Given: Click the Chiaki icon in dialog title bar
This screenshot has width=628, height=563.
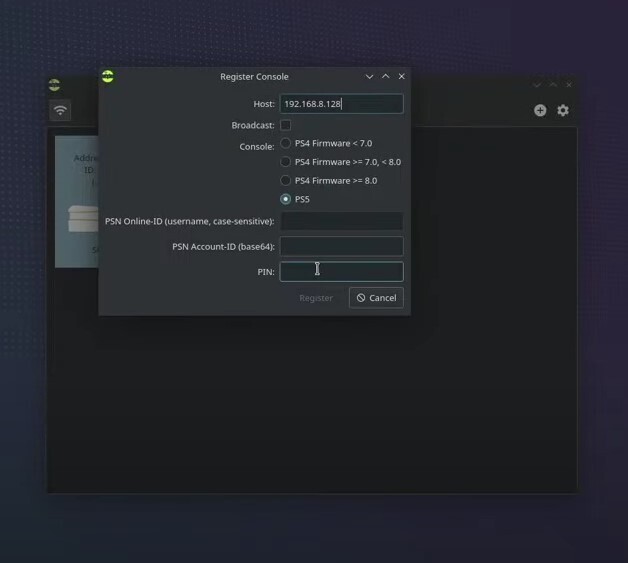Looking at the screenshot, I should (x=108, y=76).
